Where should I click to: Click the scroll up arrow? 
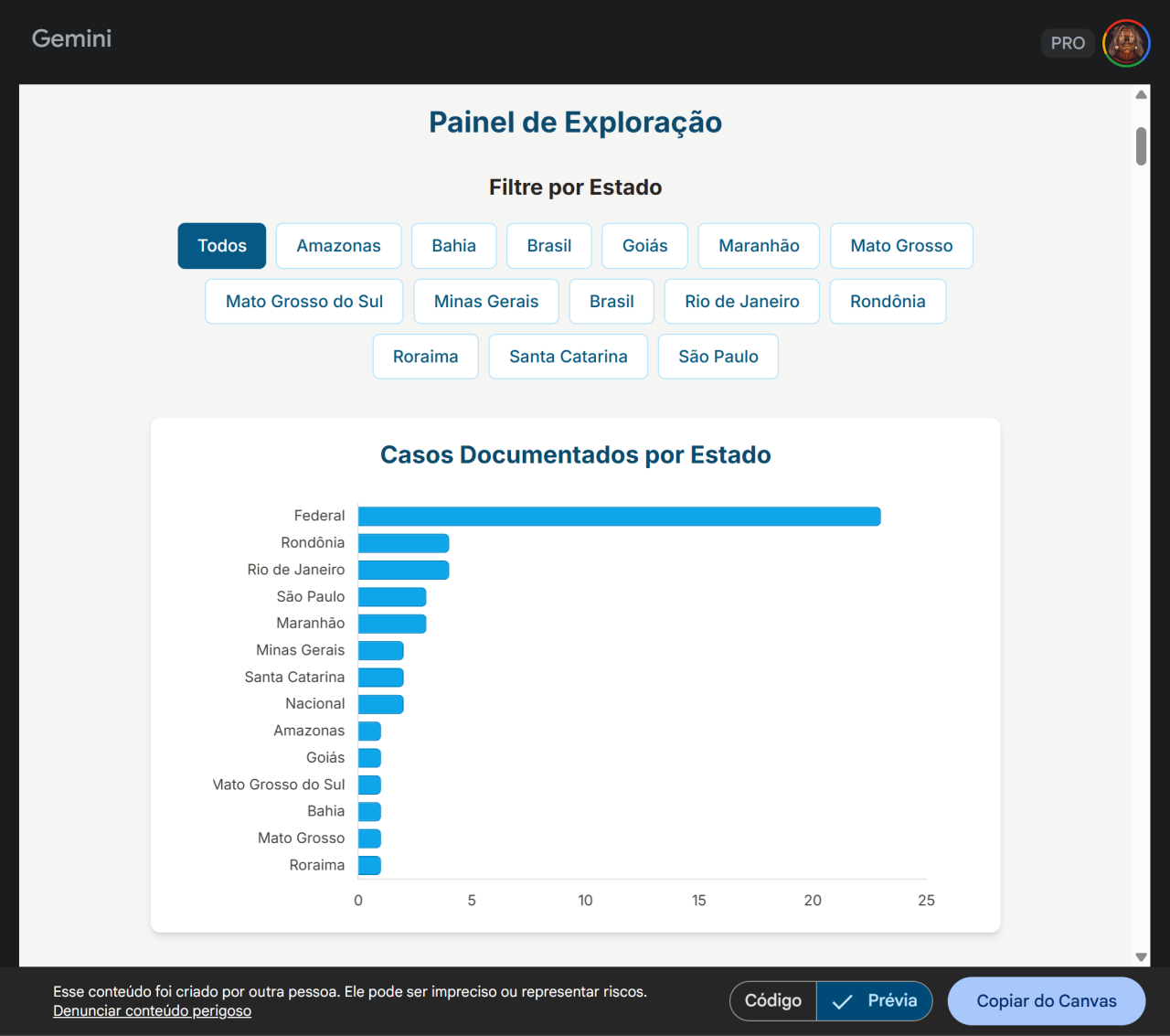click(x=1141, y=95)
